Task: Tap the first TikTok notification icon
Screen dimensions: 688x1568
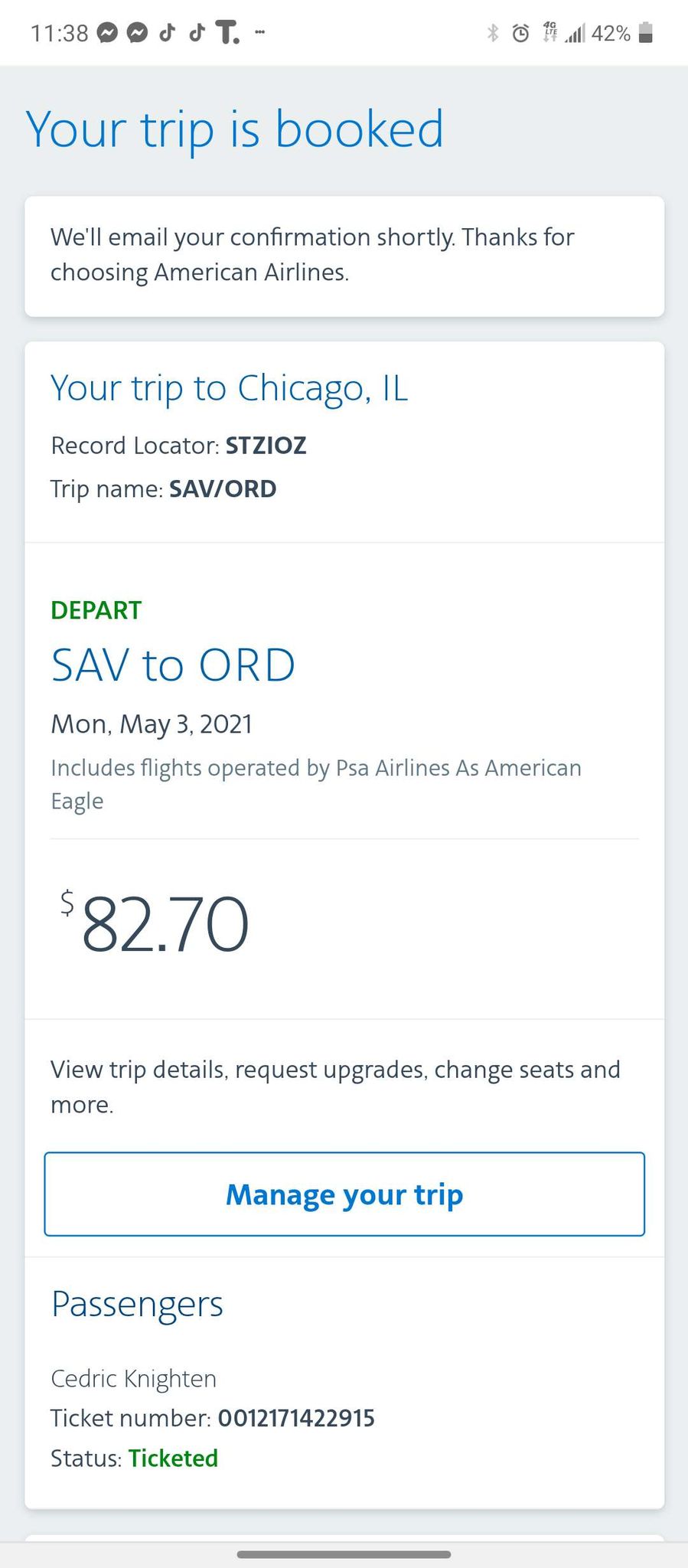Action: 168,32
